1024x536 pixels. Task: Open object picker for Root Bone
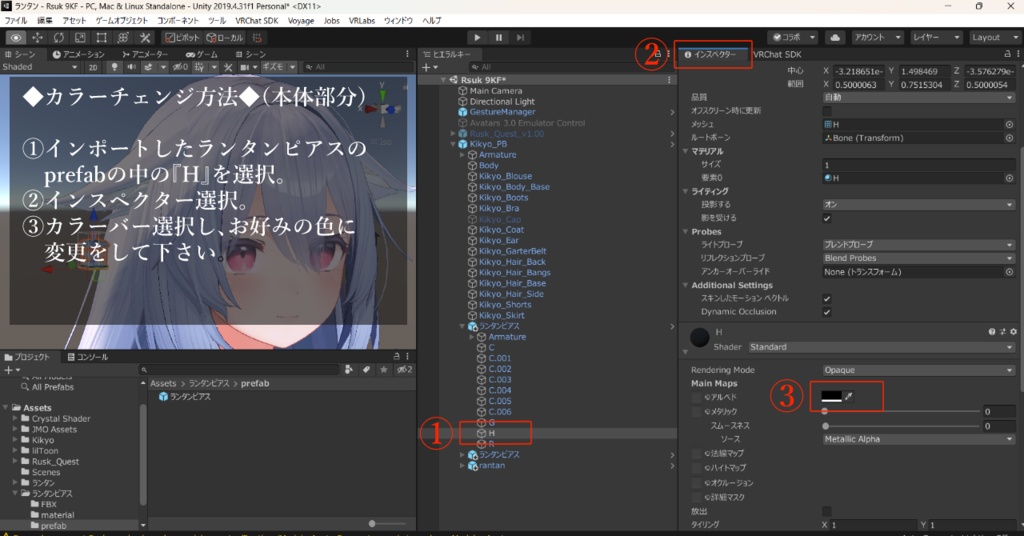[x=1009, y=138]
